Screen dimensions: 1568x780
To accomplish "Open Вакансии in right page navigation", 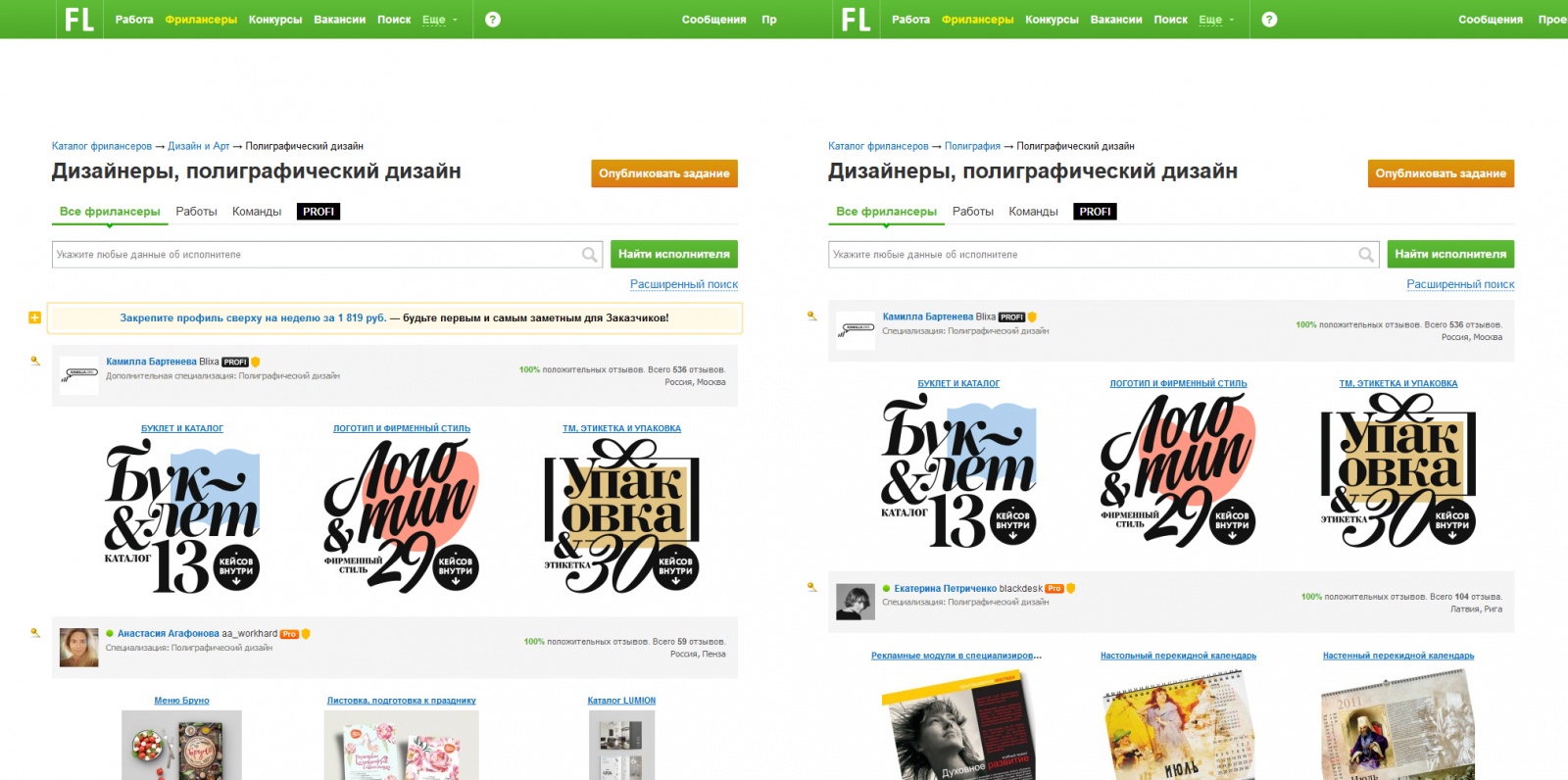I will pos(1116,20).
